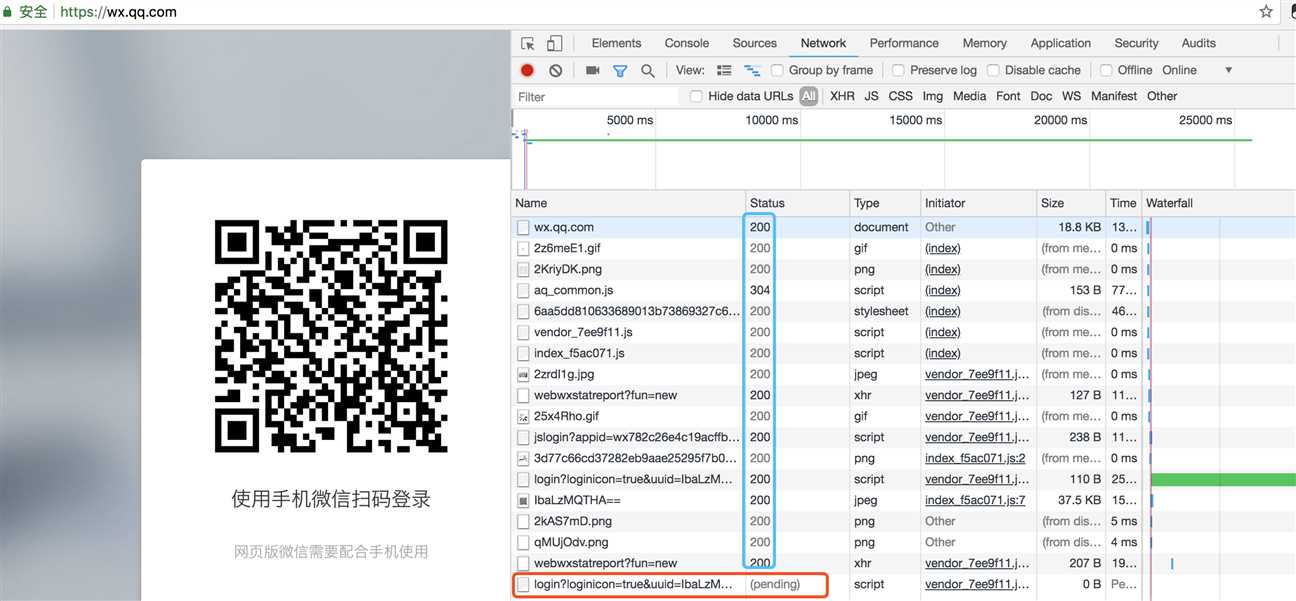Screen dimensions: 1296x601
Task: Bookmark this page with the star
Action: (1266, 12)
